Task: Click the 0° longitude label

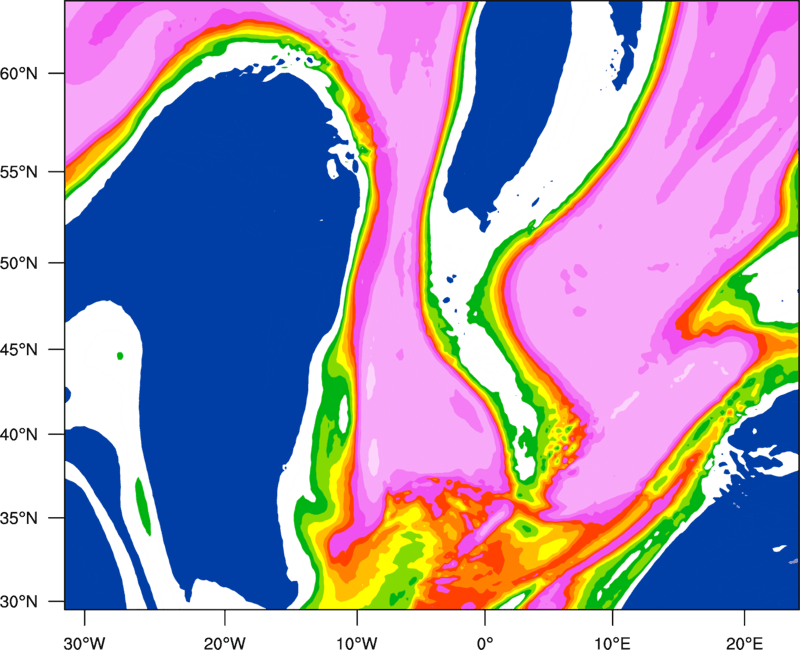Action: point(485,643)
